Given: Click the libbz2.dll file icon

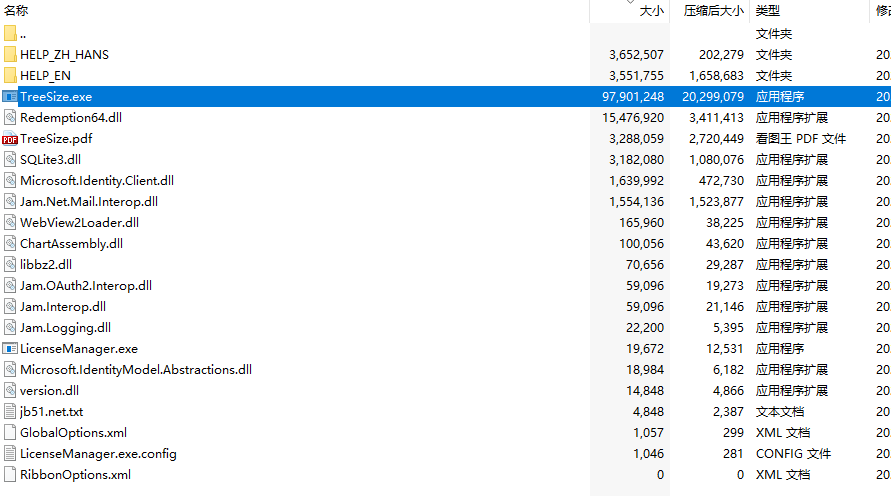Looking at the screenshot, I should pyautogui.click(x=10, y=265).
